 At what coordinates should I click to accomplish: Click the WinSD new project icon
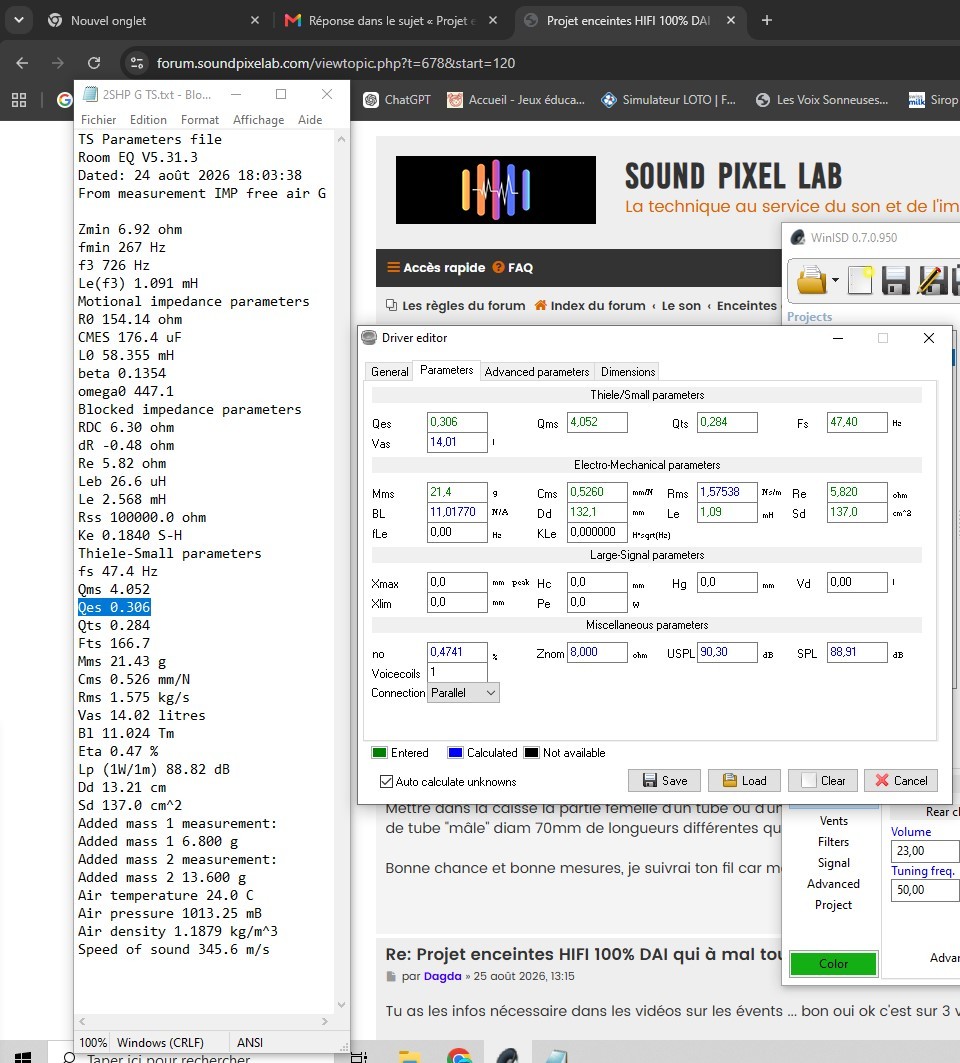point(860,280)
